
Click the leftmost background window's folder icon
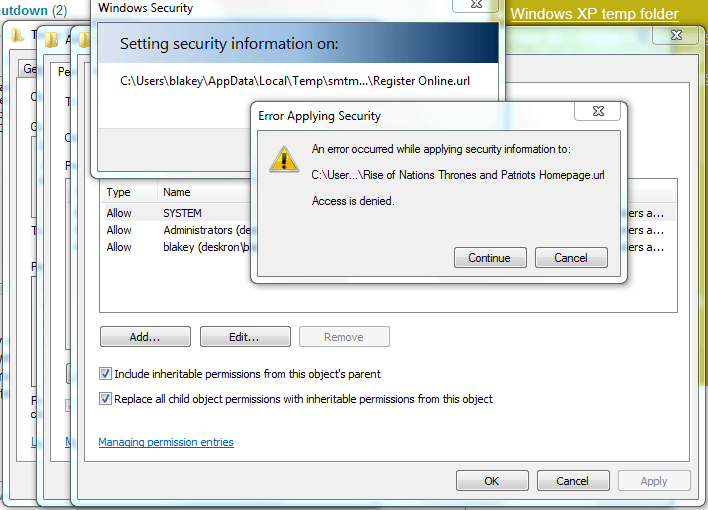click(18, 37)
